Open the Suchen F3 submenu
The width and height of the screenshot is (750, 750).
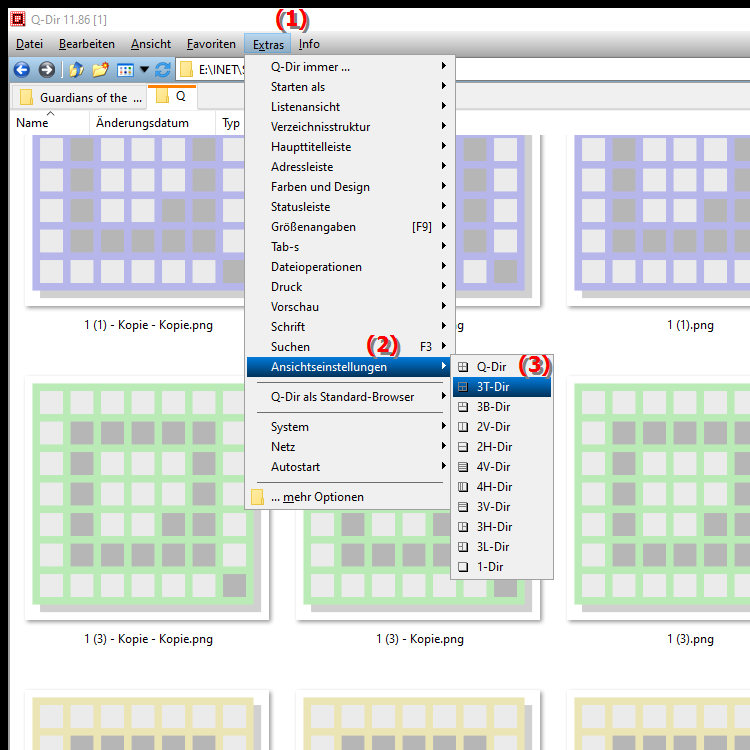point(349,347)
